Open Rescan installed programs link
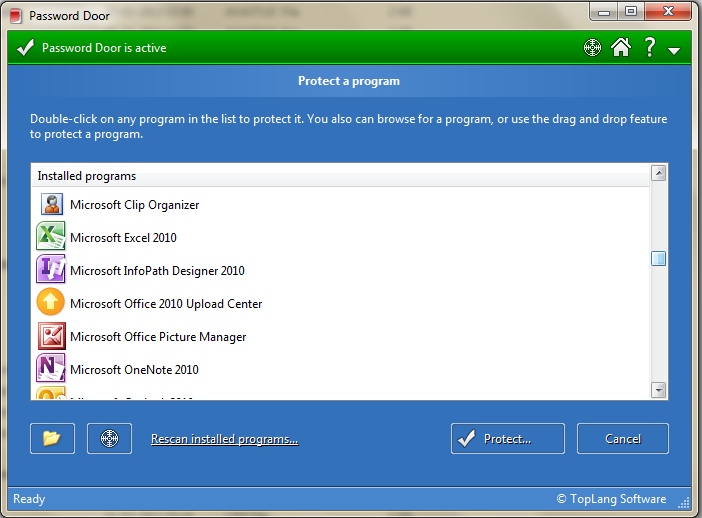 coord(225,439)
